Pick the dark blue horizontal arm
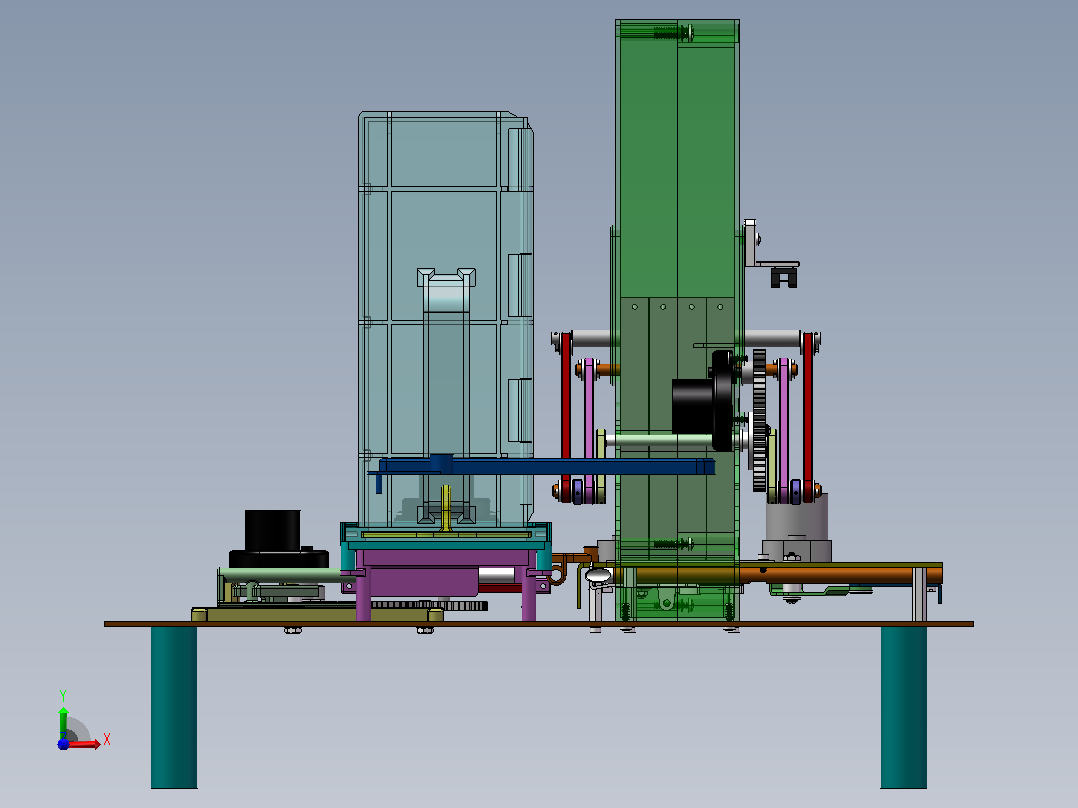 pos(547,467)
